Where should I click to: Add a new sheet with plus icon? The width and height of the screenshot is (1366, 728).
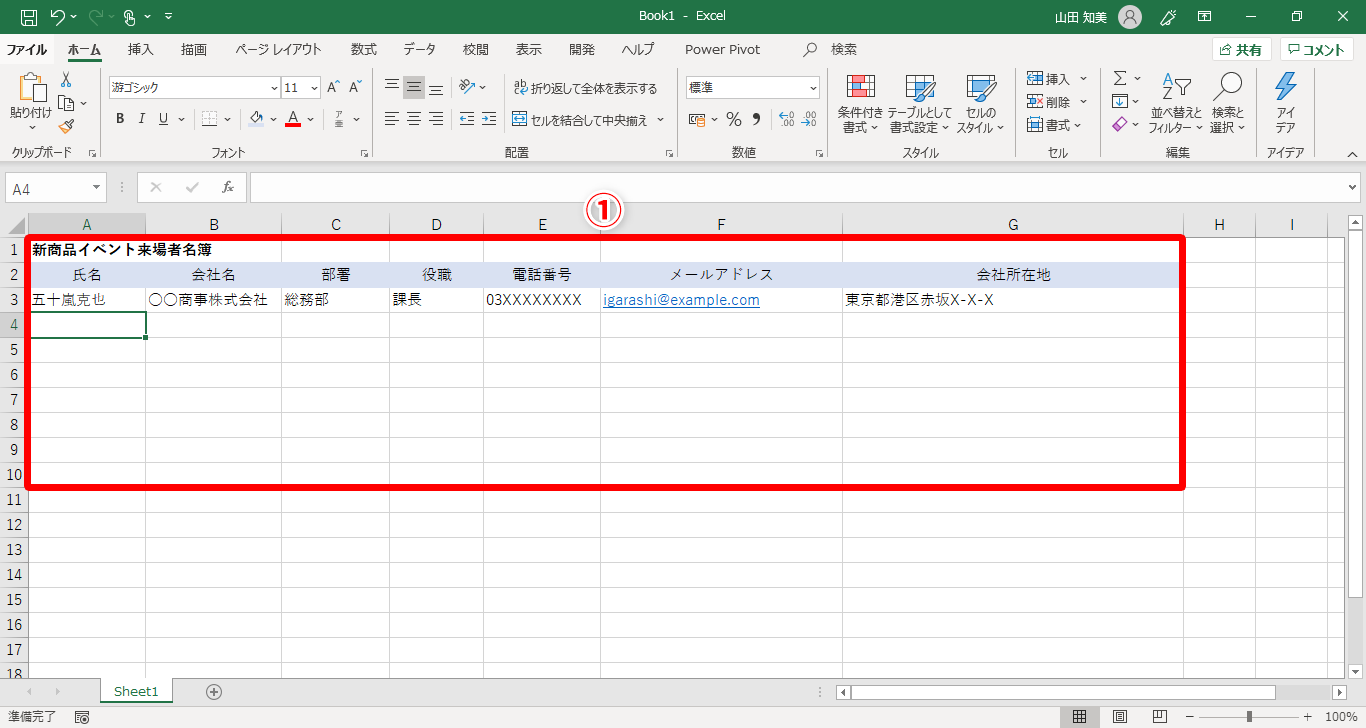(213, 691)
